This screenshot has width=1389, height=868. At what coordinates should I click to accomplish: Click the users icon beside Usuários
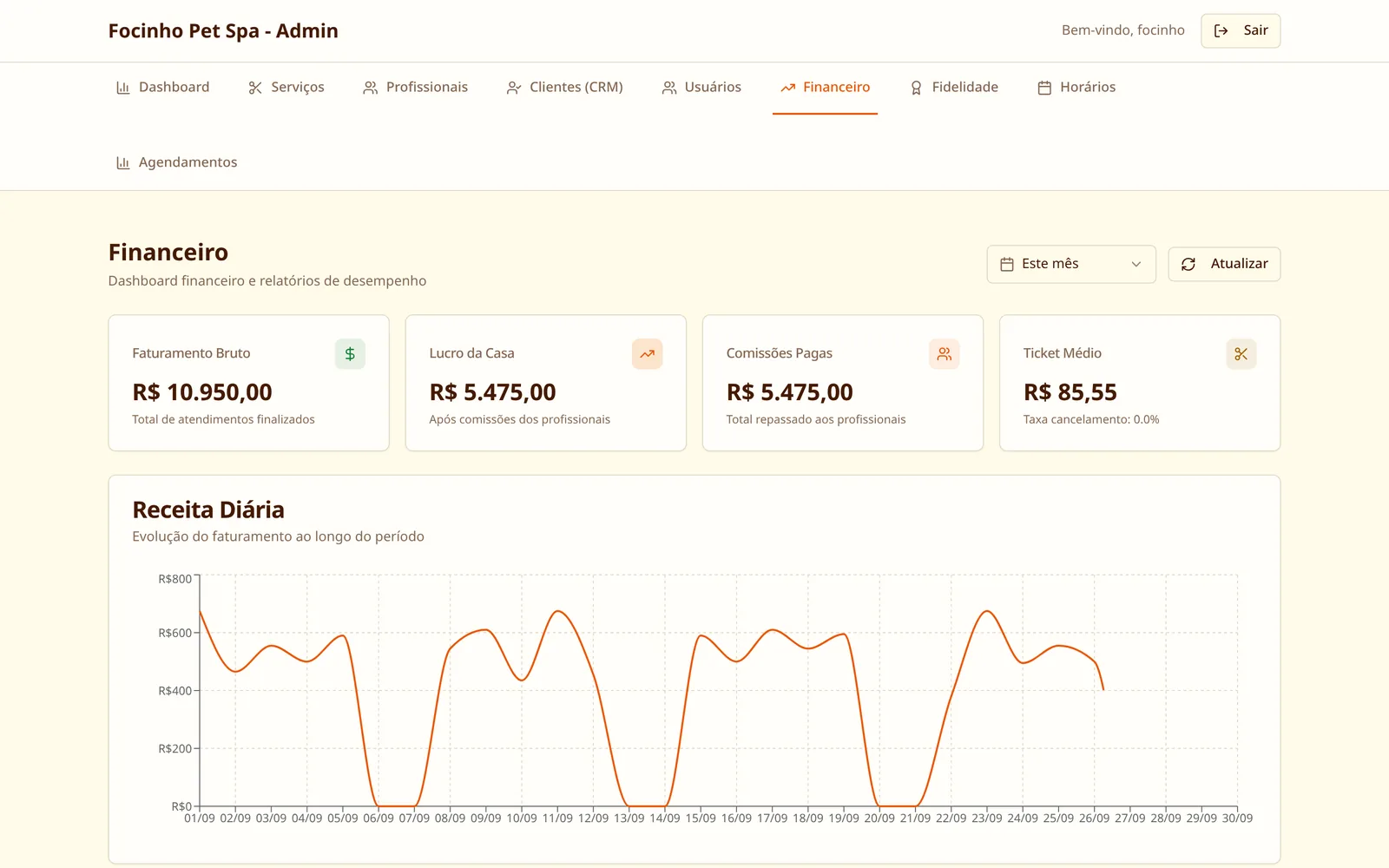pos(669,88)
